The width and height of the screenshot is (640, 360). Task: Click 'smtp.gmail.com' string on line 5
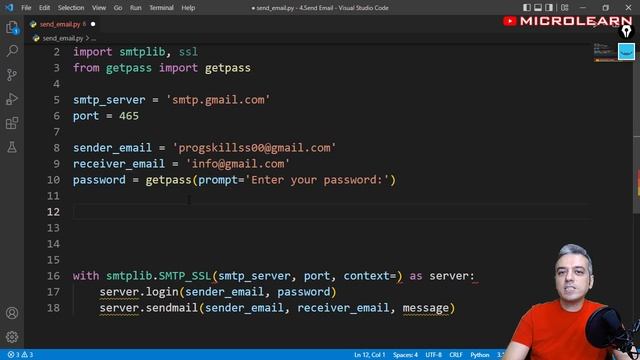[x=218, y=100]
